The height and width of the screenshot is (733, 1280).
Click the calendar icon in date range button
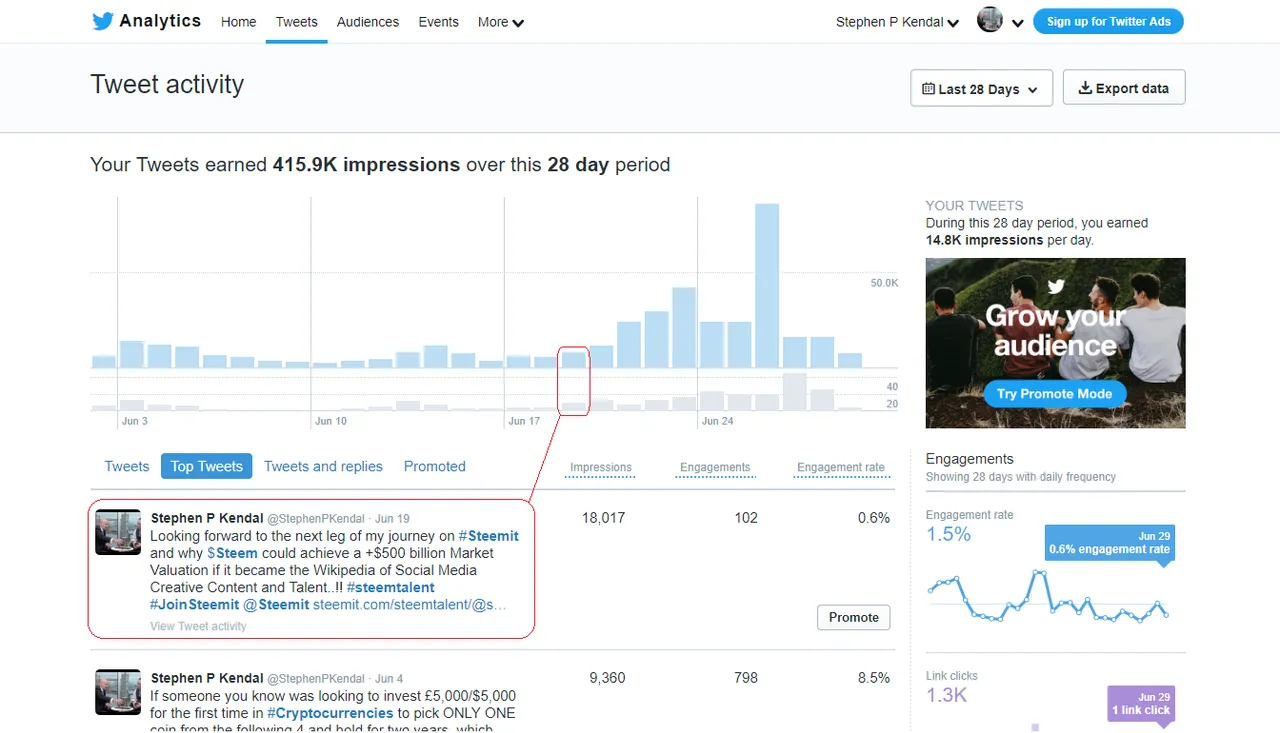pyautogui.click(x=929, y=88)
